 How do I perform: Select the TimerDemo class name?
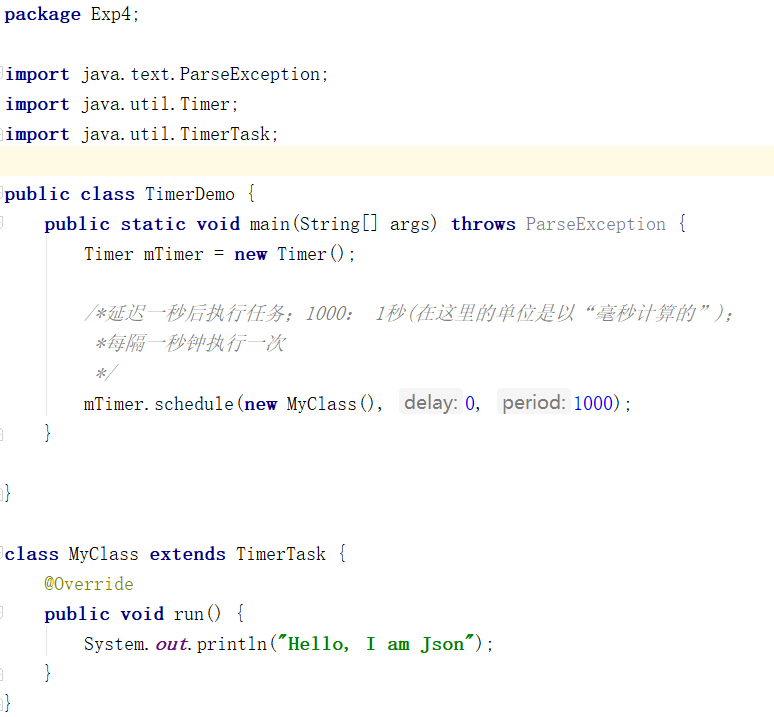pos(190,194)
